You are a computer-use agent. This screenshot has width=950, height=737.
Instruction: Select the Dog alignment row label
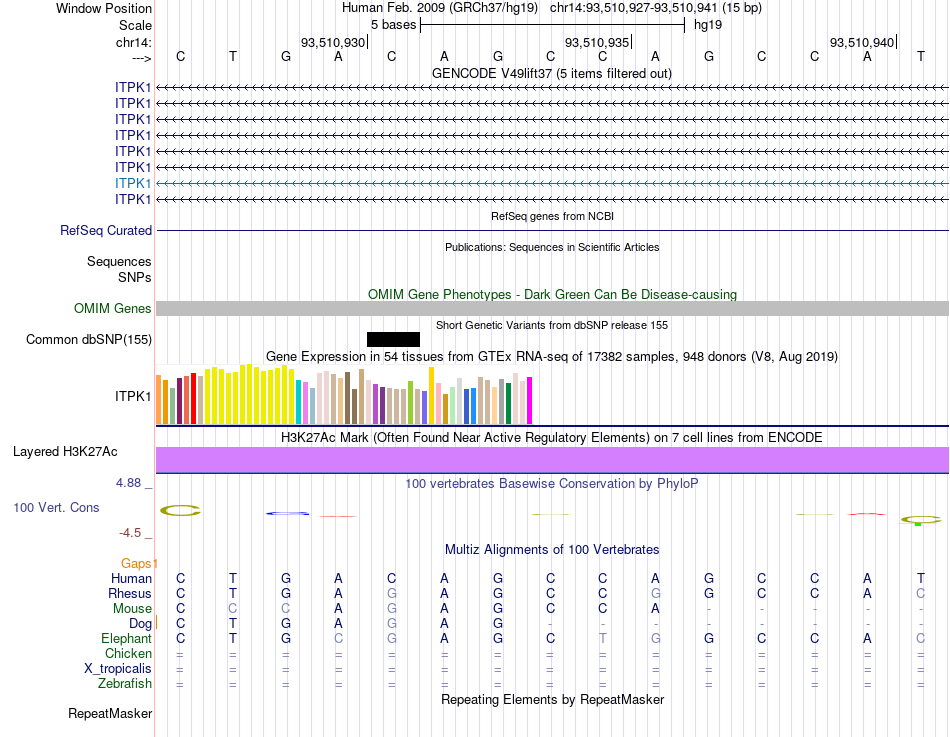pos(140,624)
